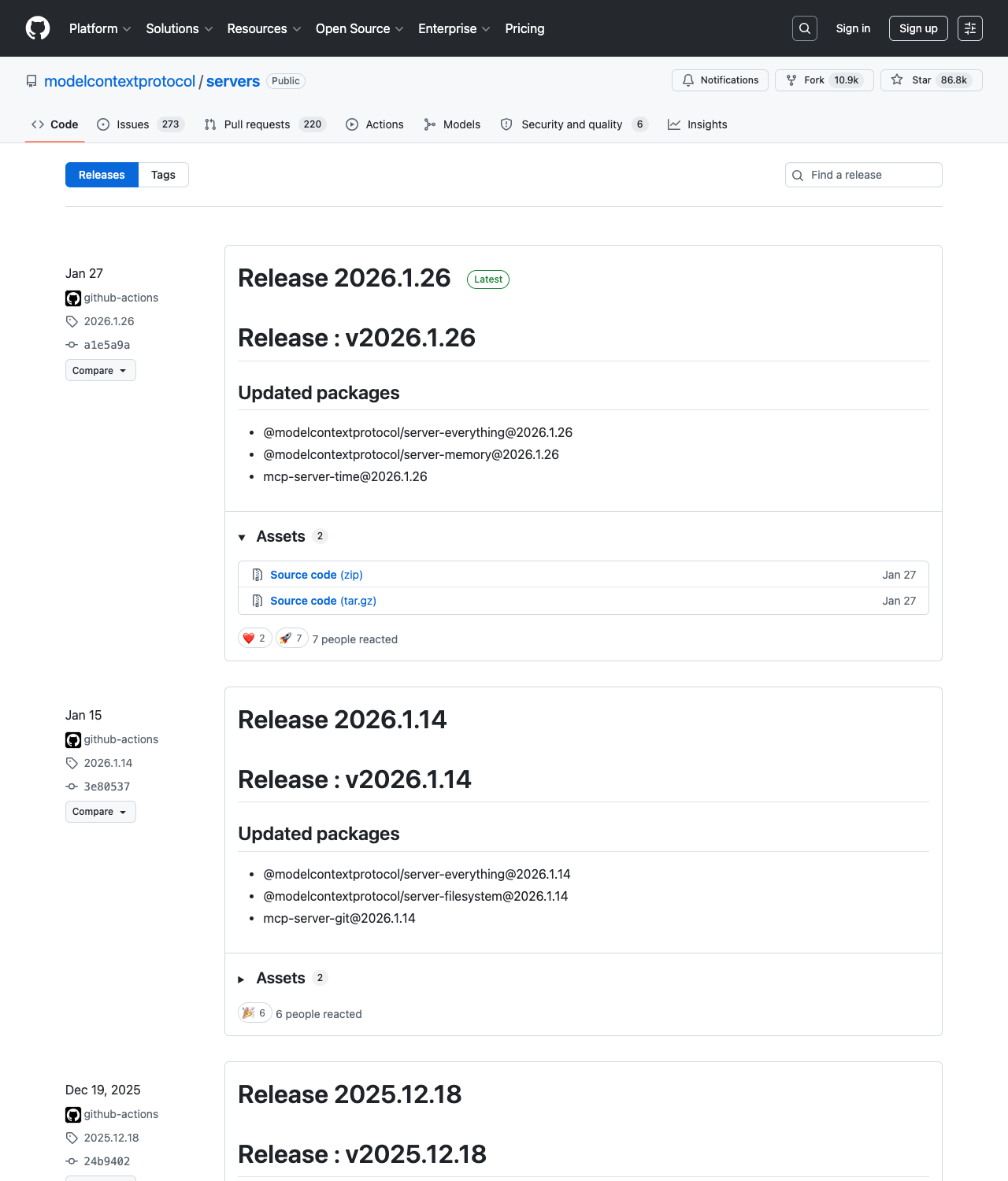Click the tag icon beside 2025.12.18
Viewport: 1008px width, 1181px height.
pyautogui.click(x=72, y=1138)
